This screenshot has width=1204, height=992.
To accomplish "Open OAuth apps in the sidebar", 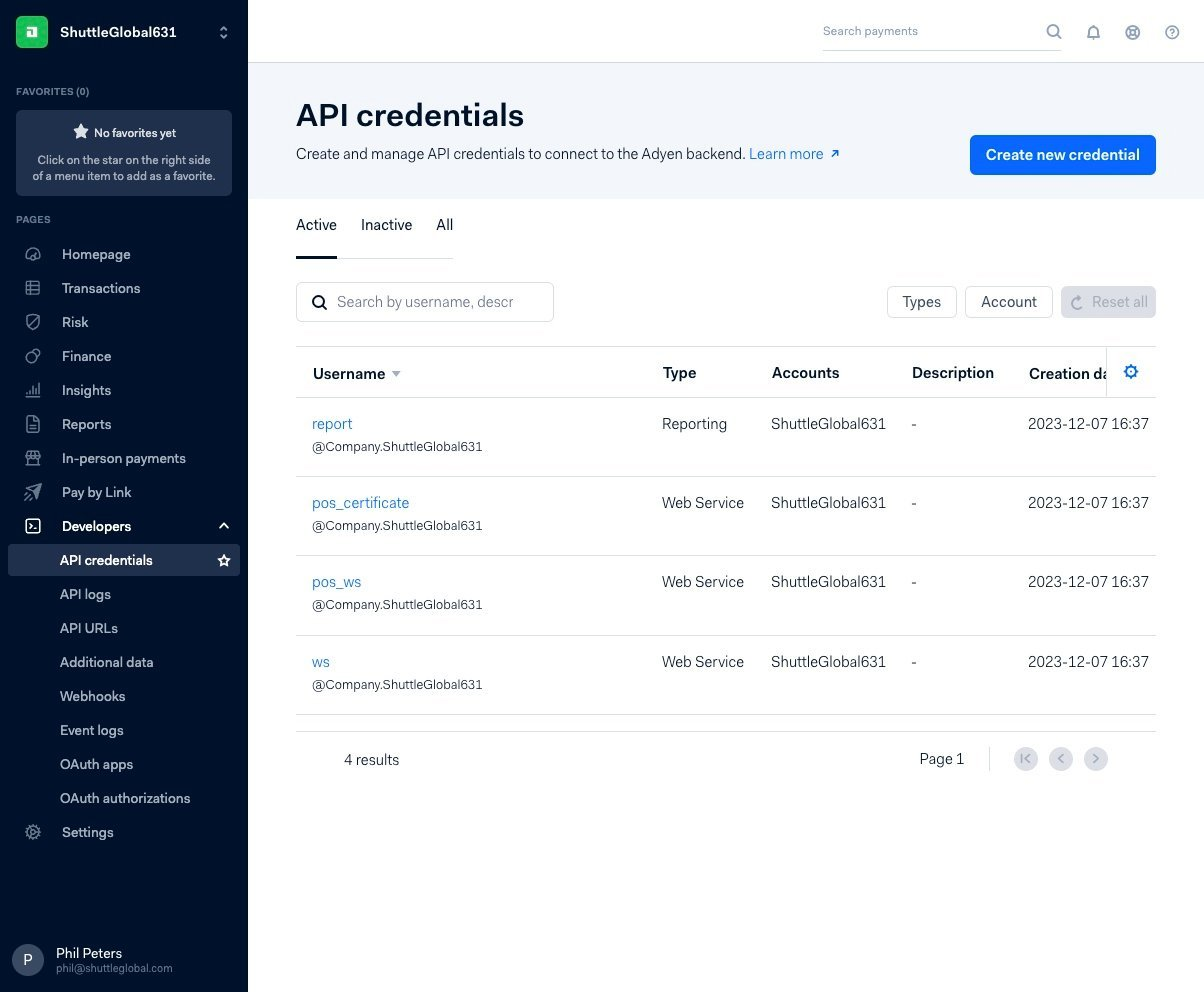I will [96, 764].
